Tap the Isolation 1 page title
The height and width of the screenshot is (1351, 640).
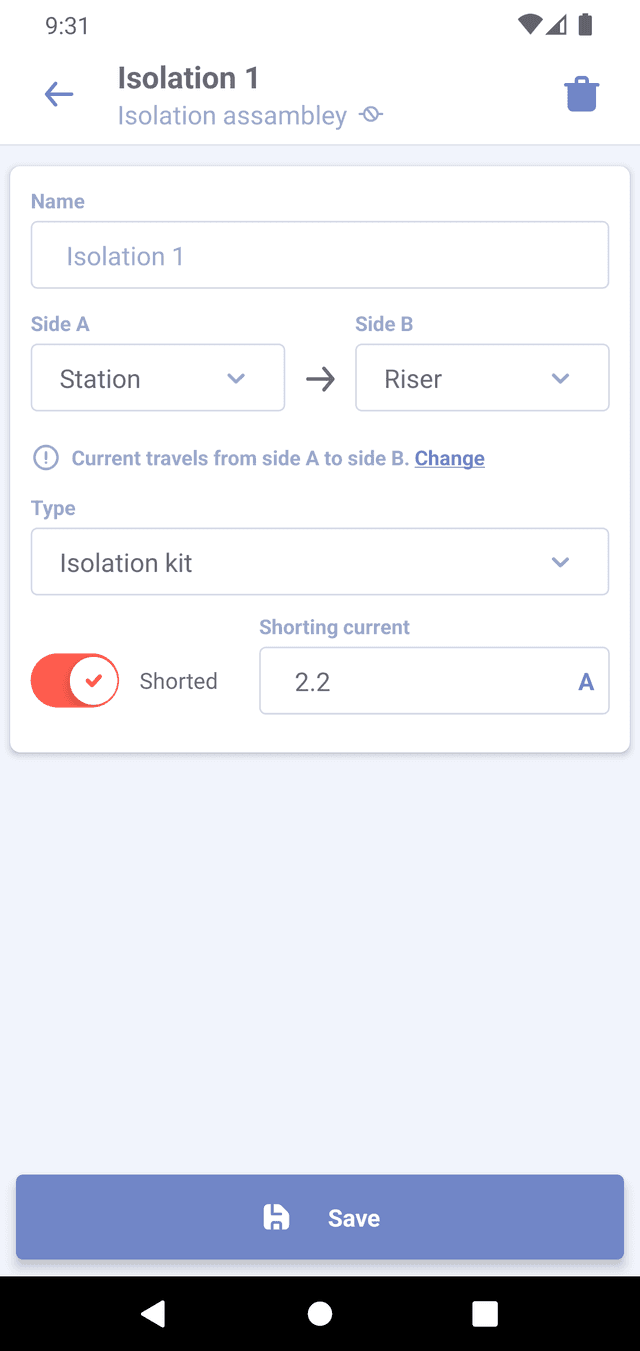(188, 78)
